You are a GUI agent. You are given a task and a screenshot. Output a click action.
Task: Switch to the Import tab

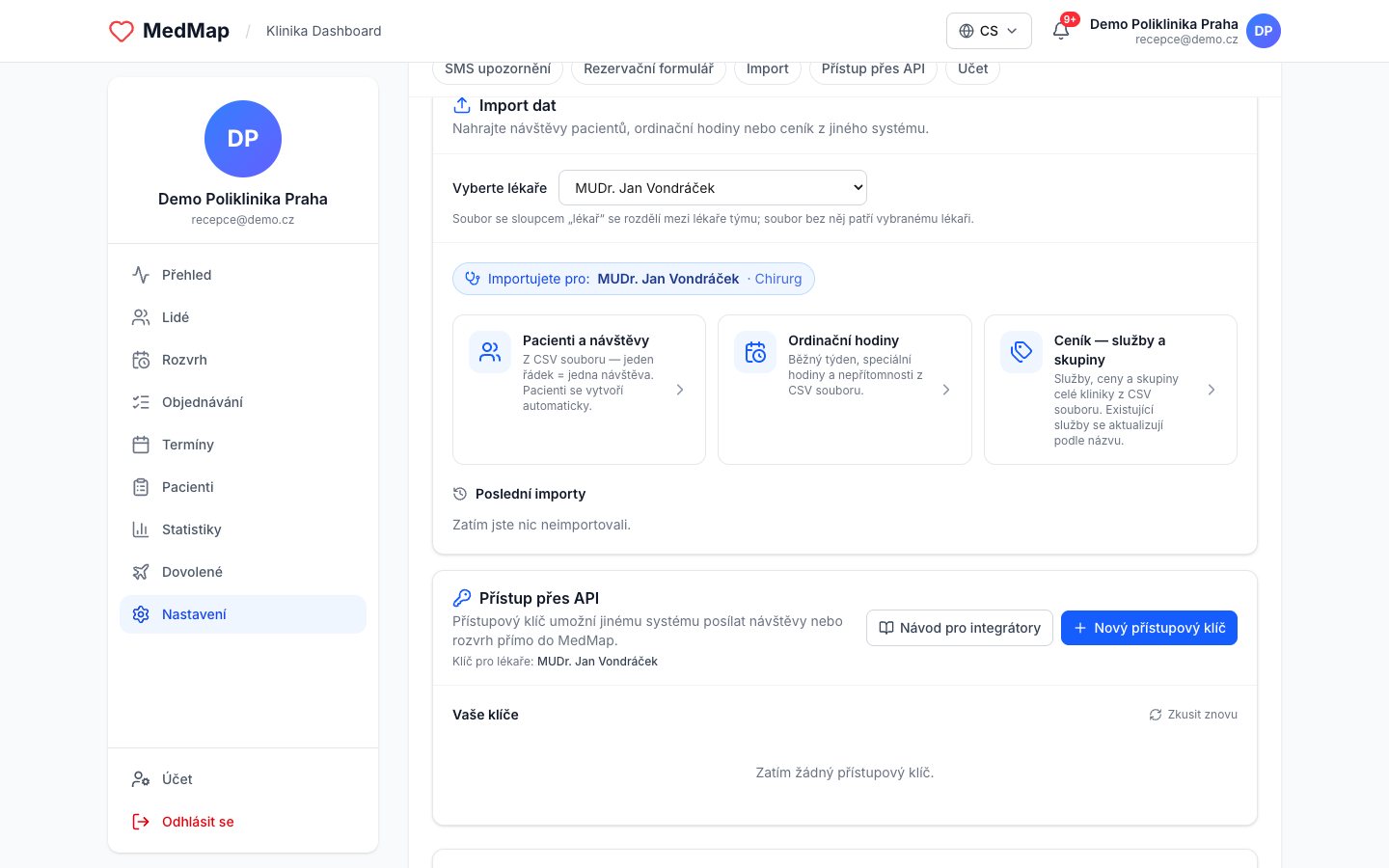coord(768,68)
